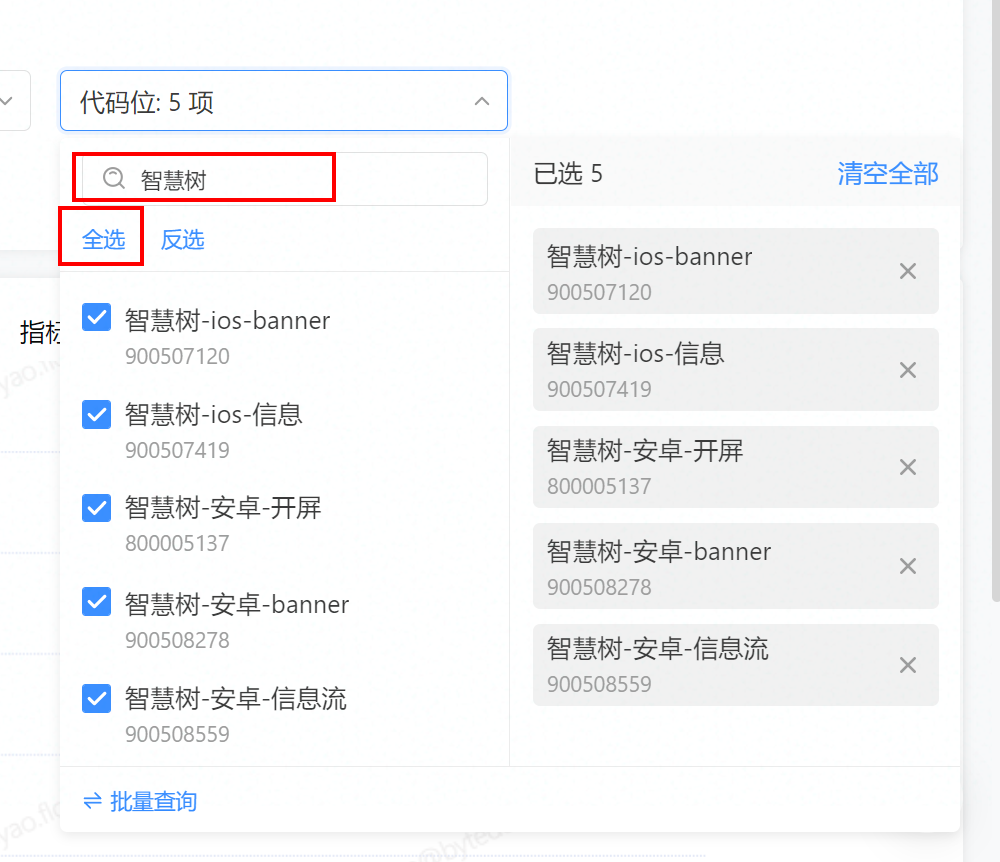Uncheck 智慧树-安卓-开屏 checkbox
This screenshot has height=862, width=1000.
(96, 508)
